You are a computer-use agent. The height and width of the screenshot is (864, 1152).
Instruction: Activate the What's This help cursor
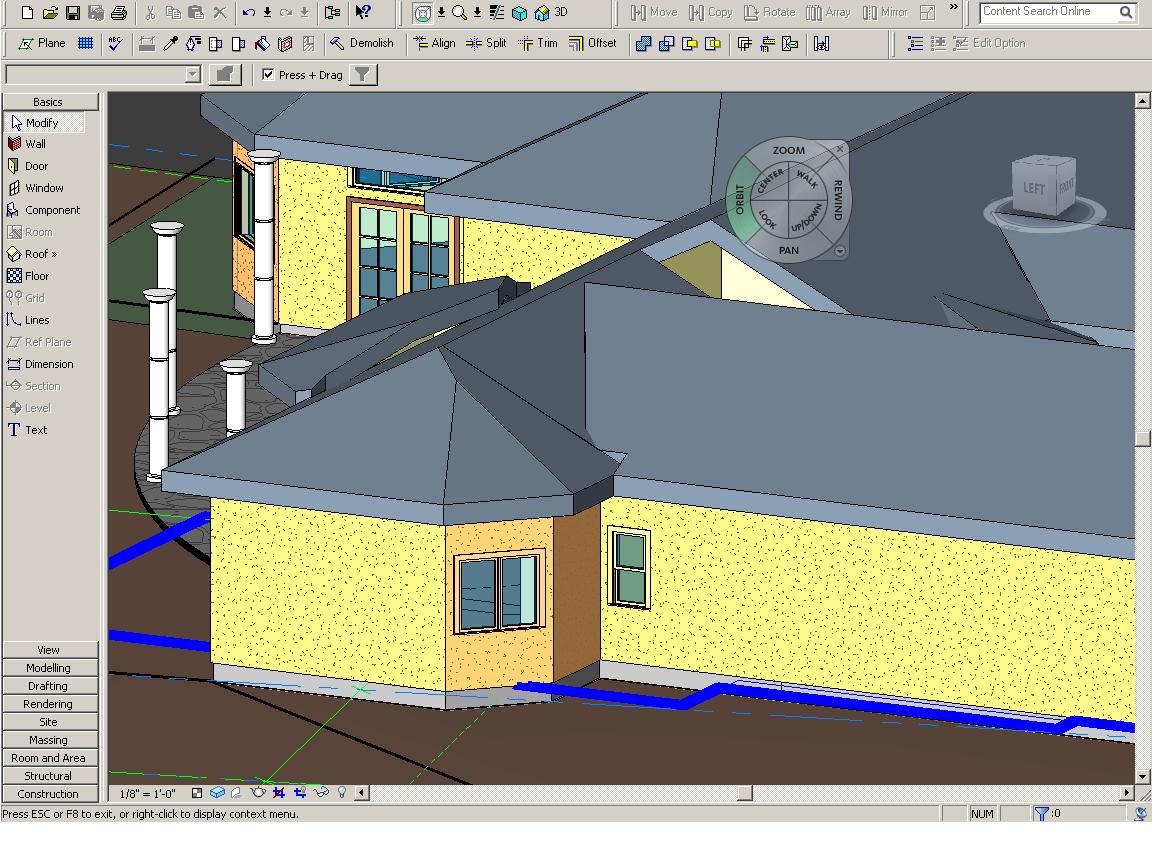(x=363, y=12)
